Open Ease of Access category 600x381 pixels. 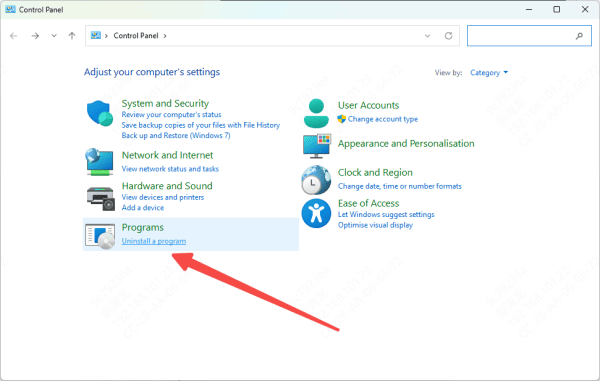point(368,203)
